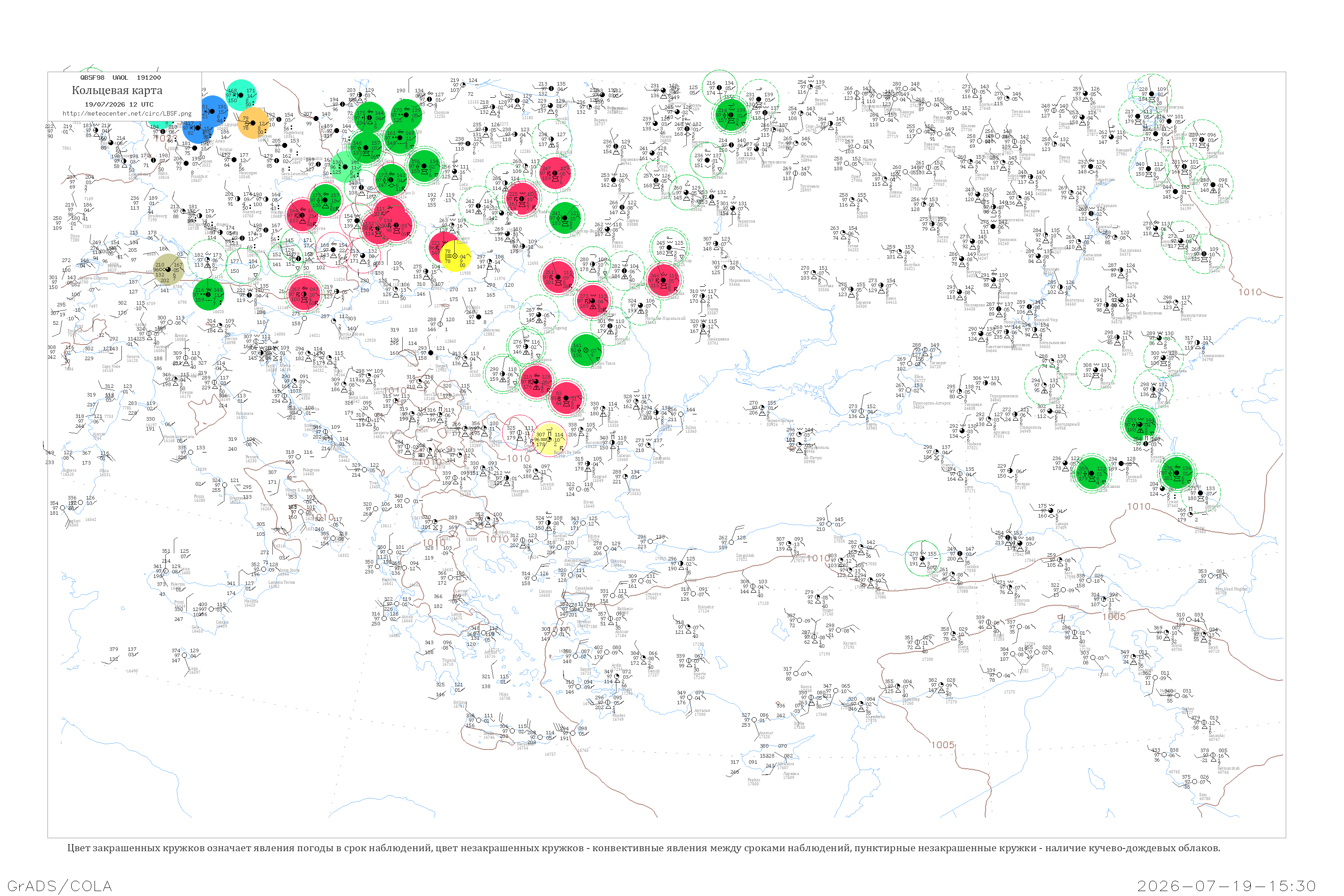This screenshot has width=1344, height=896.
Task: Click the orange station circle near Brocken
Action: click(253, 123)
